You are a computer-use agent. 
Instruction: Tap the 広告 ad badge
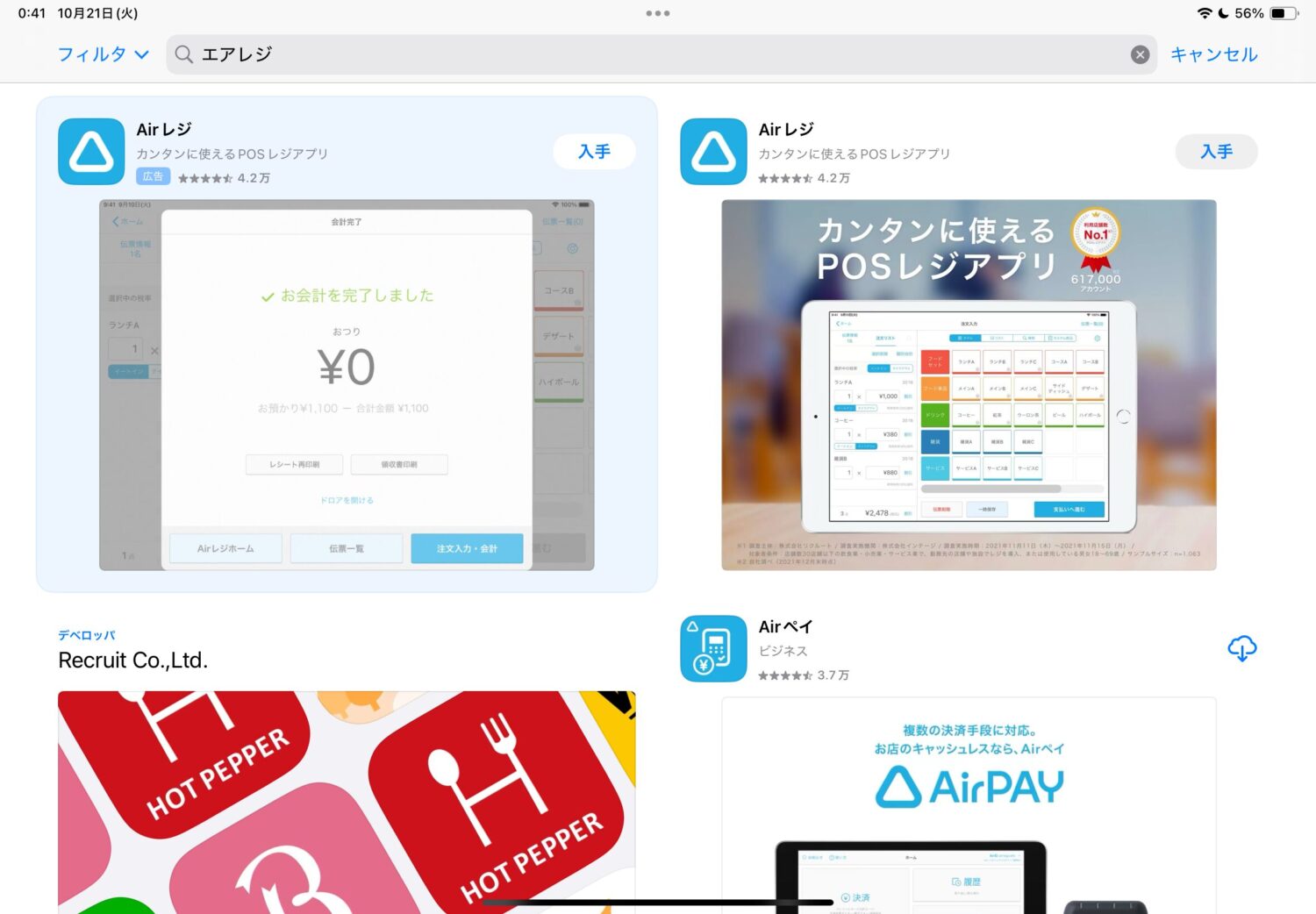click(153, 176)
